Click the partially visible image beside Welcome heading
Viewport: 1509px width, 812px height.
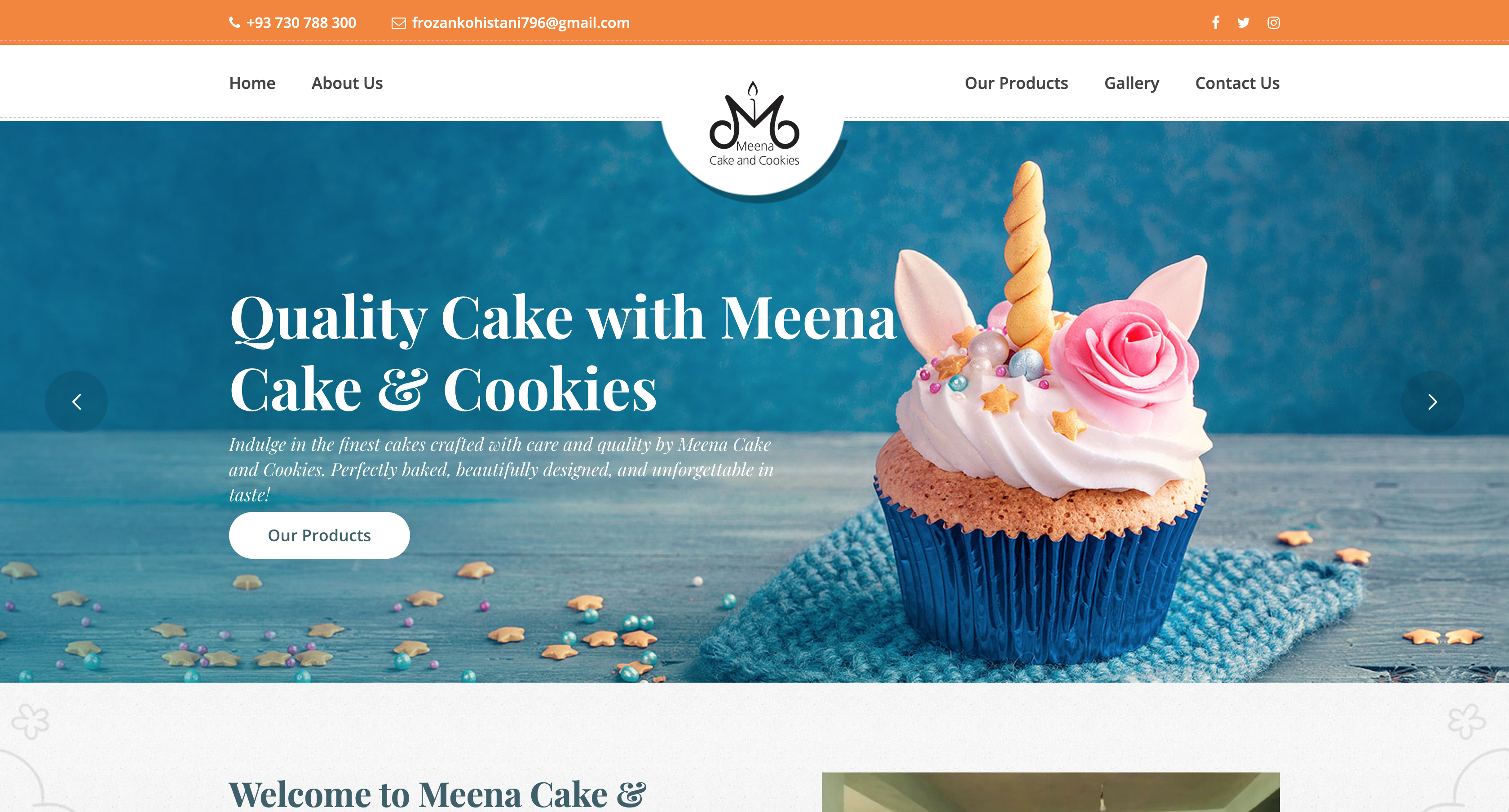1050,792
